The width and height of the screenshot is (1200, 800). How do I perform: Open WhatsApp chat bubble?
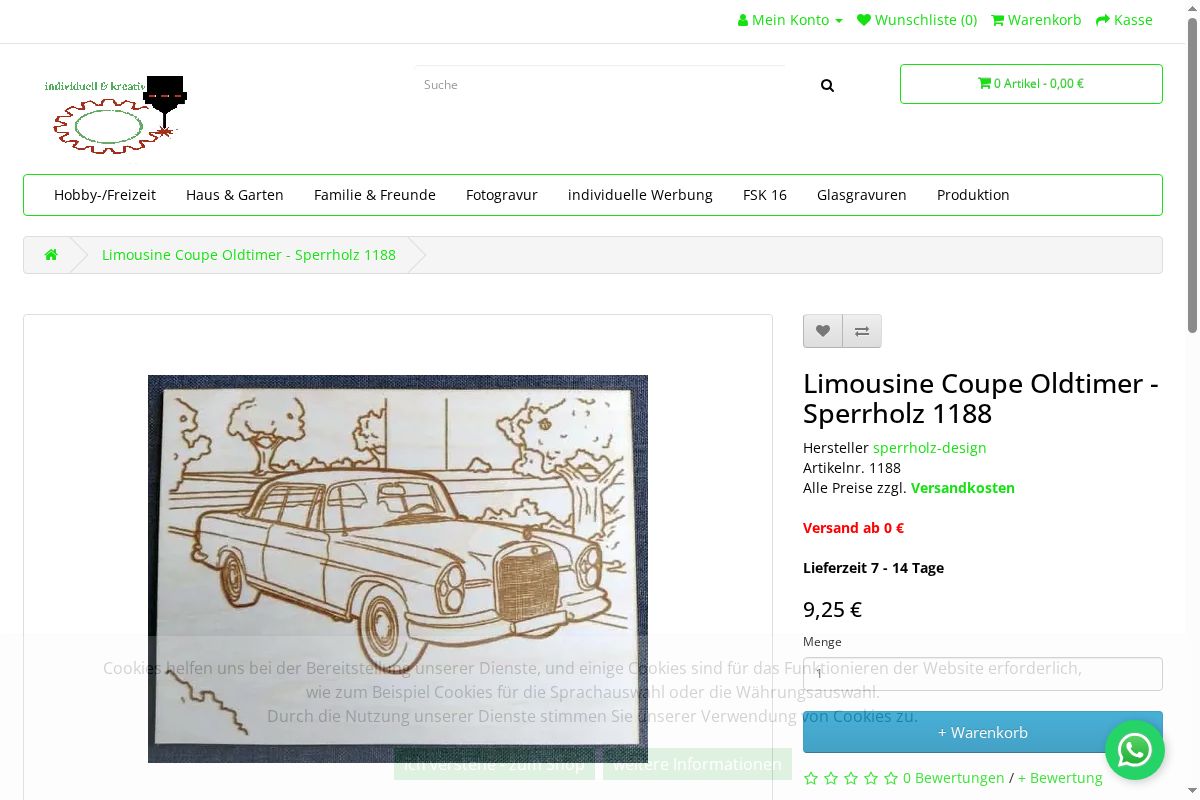click(1135, 750)
